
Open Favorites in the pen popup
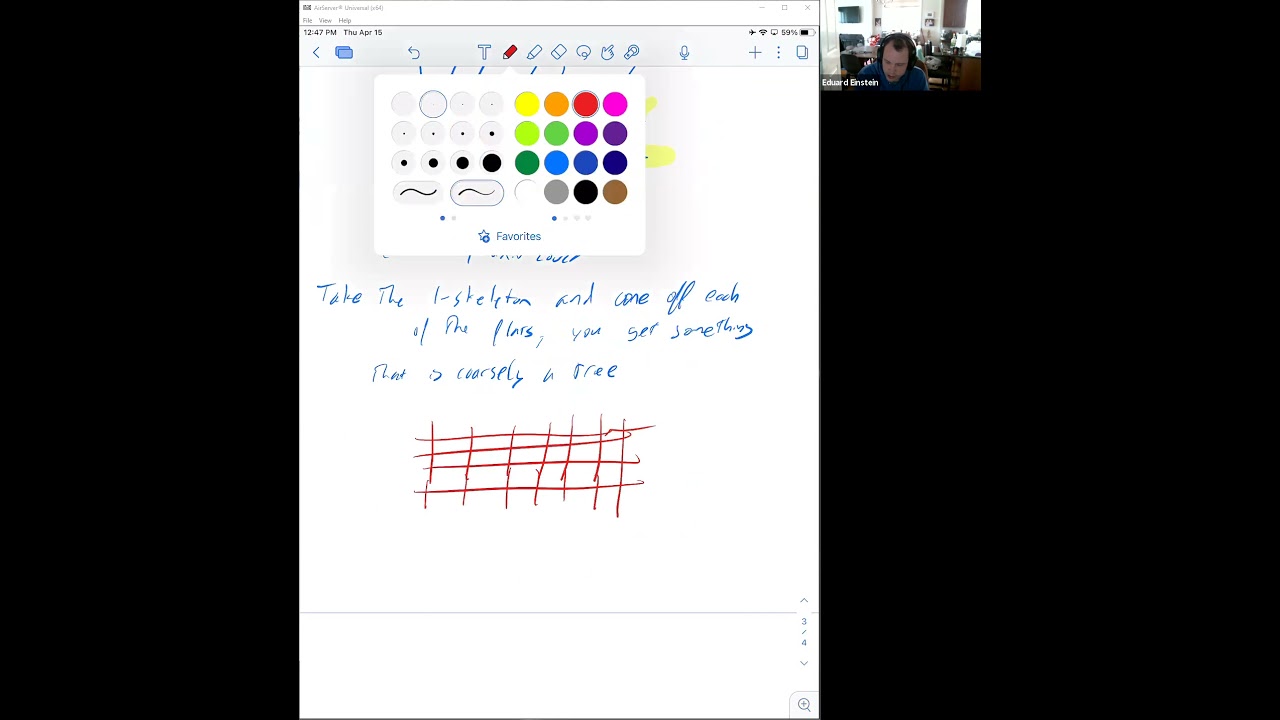[x=510, y=236]
